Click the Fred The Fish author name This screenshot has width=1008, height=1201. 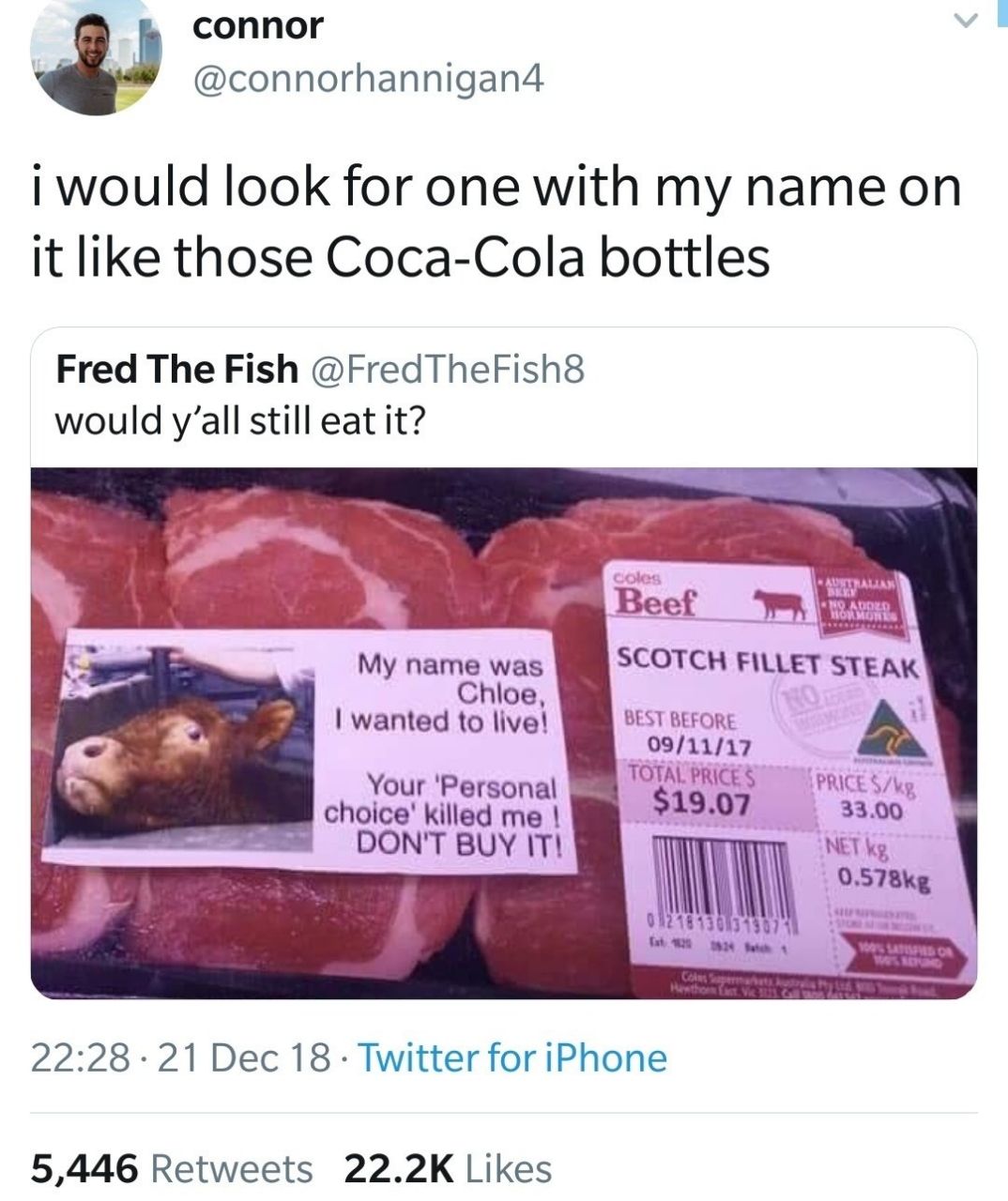176,369
